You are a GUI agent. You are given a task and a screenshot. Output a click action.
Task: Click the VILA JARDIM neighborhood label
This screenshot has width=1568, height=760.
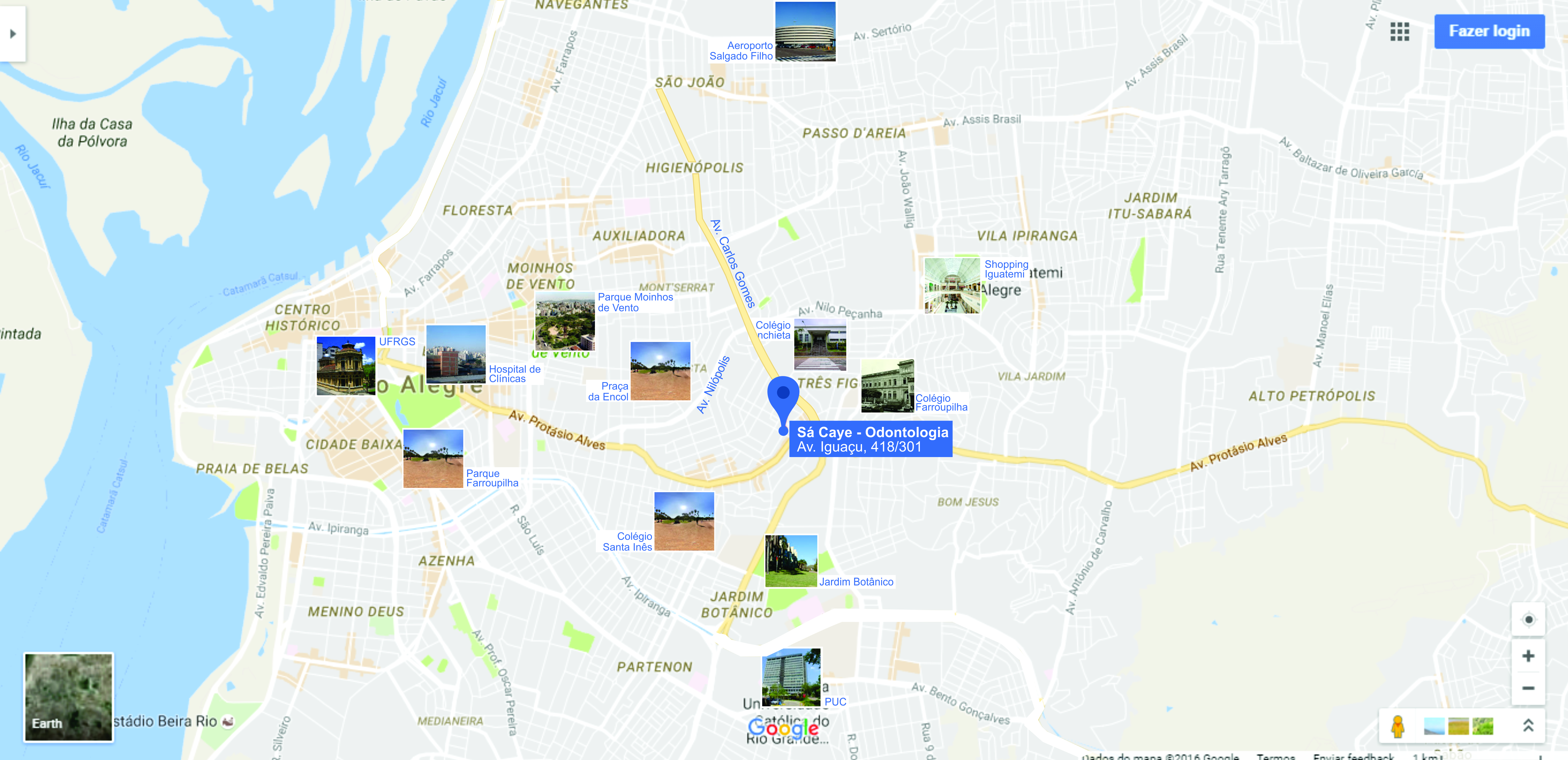tap(1031, 377)
